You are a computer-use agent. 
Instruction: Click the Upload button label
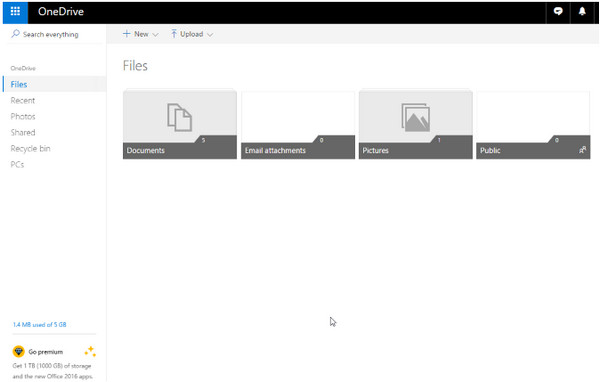191,34
